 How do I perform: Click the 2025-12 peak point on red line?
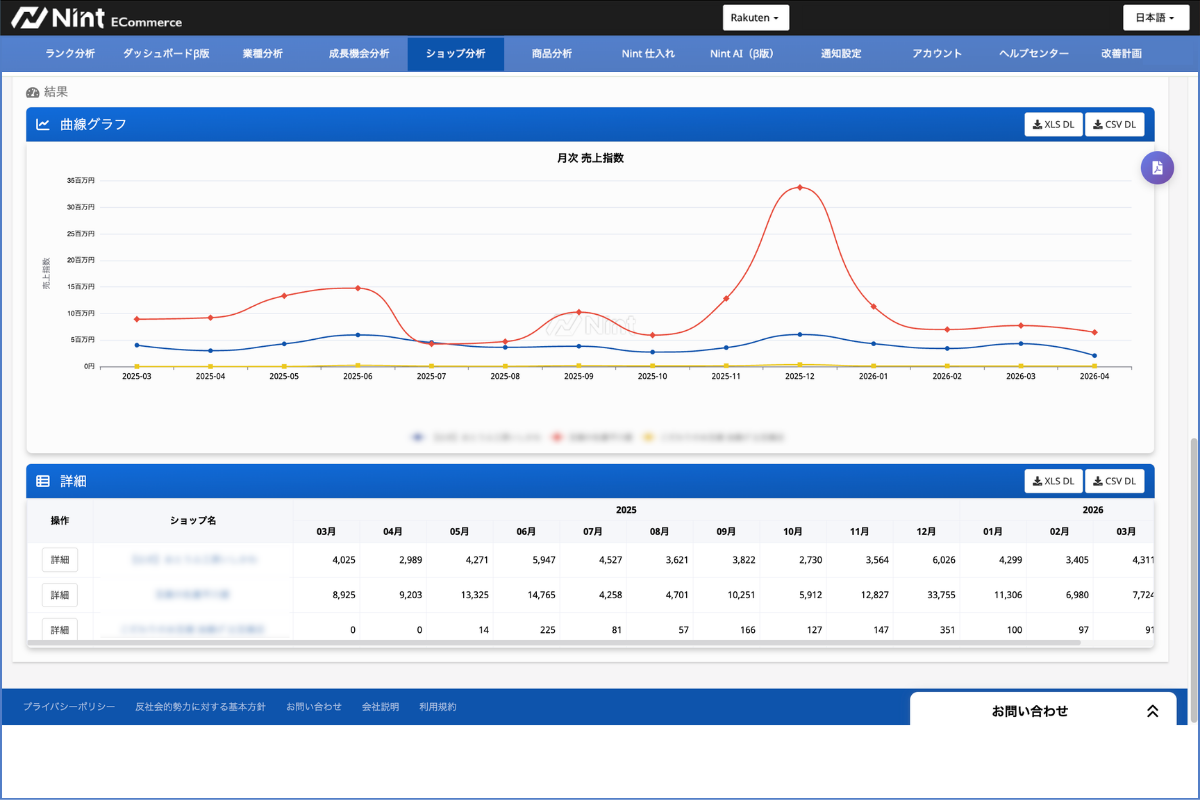click(x=799, y=187)
